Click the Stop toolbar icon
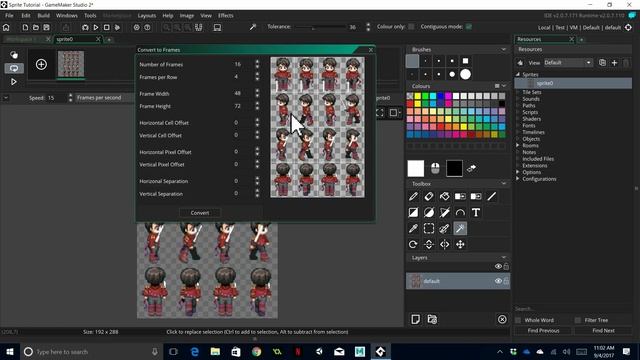Image resolution: width=640 pixels, height=360 pixels. (107, 27)
